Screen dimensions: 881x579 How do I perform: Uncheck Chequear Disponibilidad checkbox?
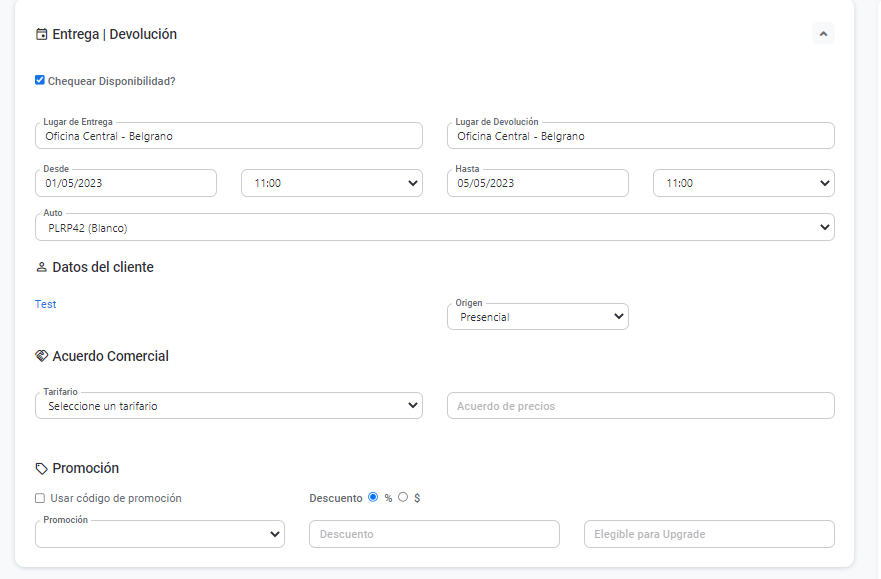click(x=40, y=80)
